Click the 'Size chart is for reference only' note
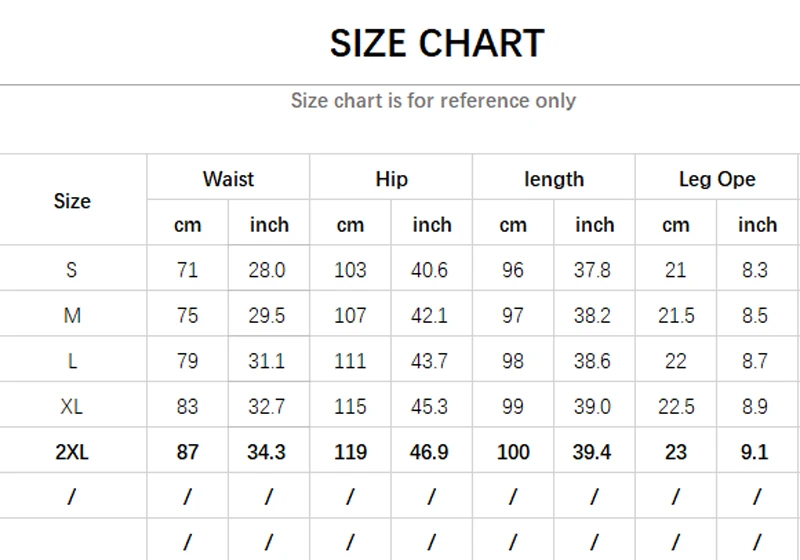This screenshot has width=800, height=560. [x=433, y=100]
